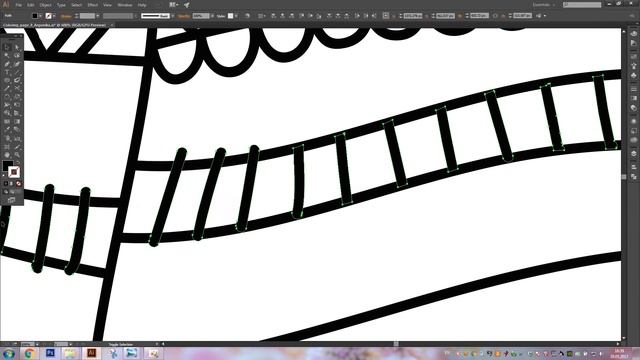Open the stroke weight dropdown
Viewport: 640px width, 360px height.
click(x=98, y=16)
